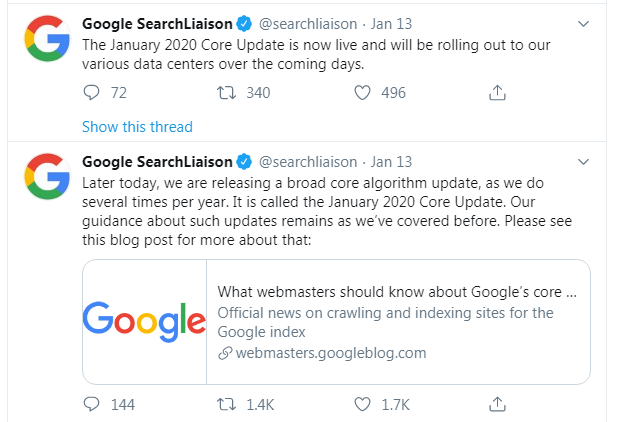Image resolution: width=633 pixels, height=422 pixels.
Task: Click @searchliaison handle in second tweet
Action: point(308,160)
